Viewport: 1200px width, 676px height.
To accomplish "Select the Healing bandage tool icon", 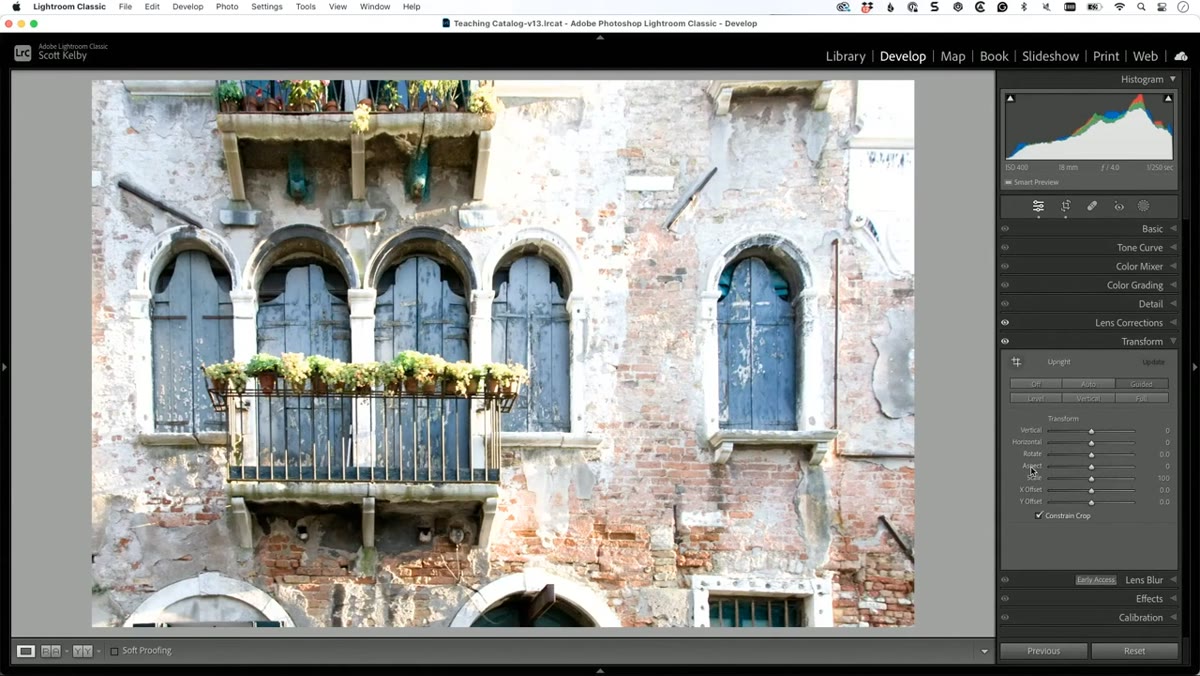I will coord(1092,206).
